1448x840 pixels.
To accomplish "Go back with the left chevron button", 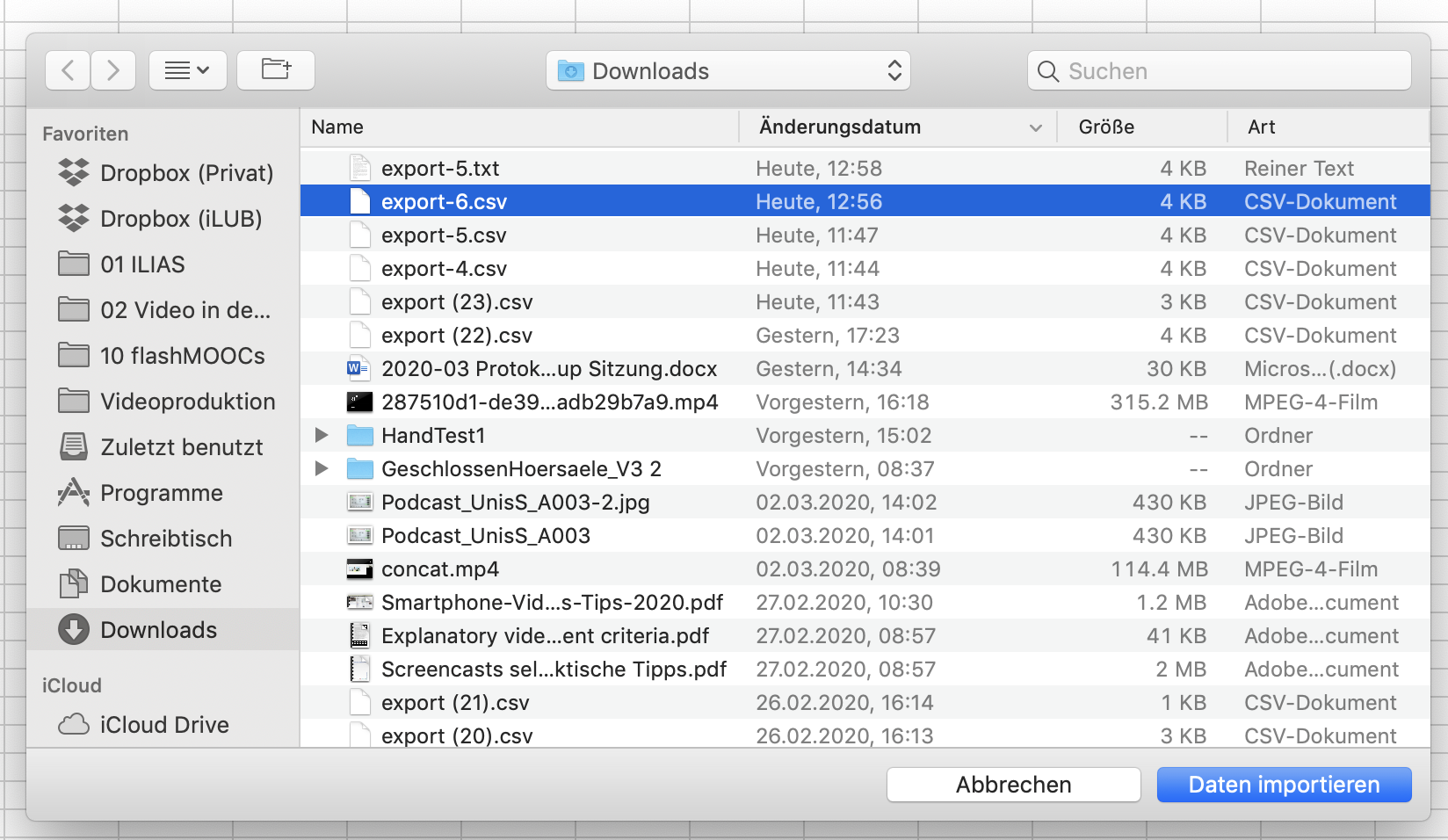I will tap(68, 70).
